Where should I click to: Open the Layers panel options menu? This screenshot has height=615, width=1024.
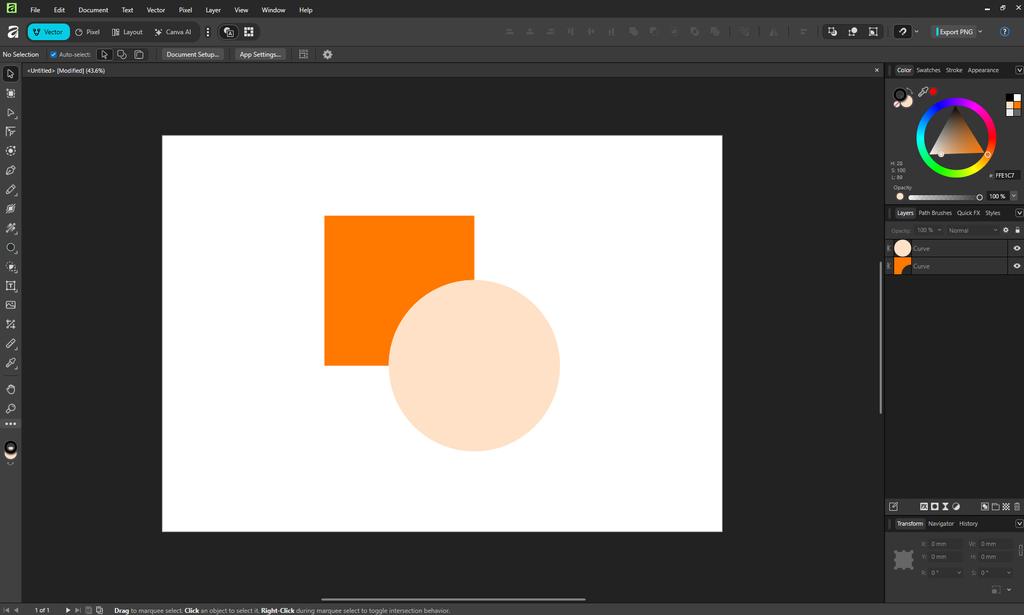(x=1018, y=213)
